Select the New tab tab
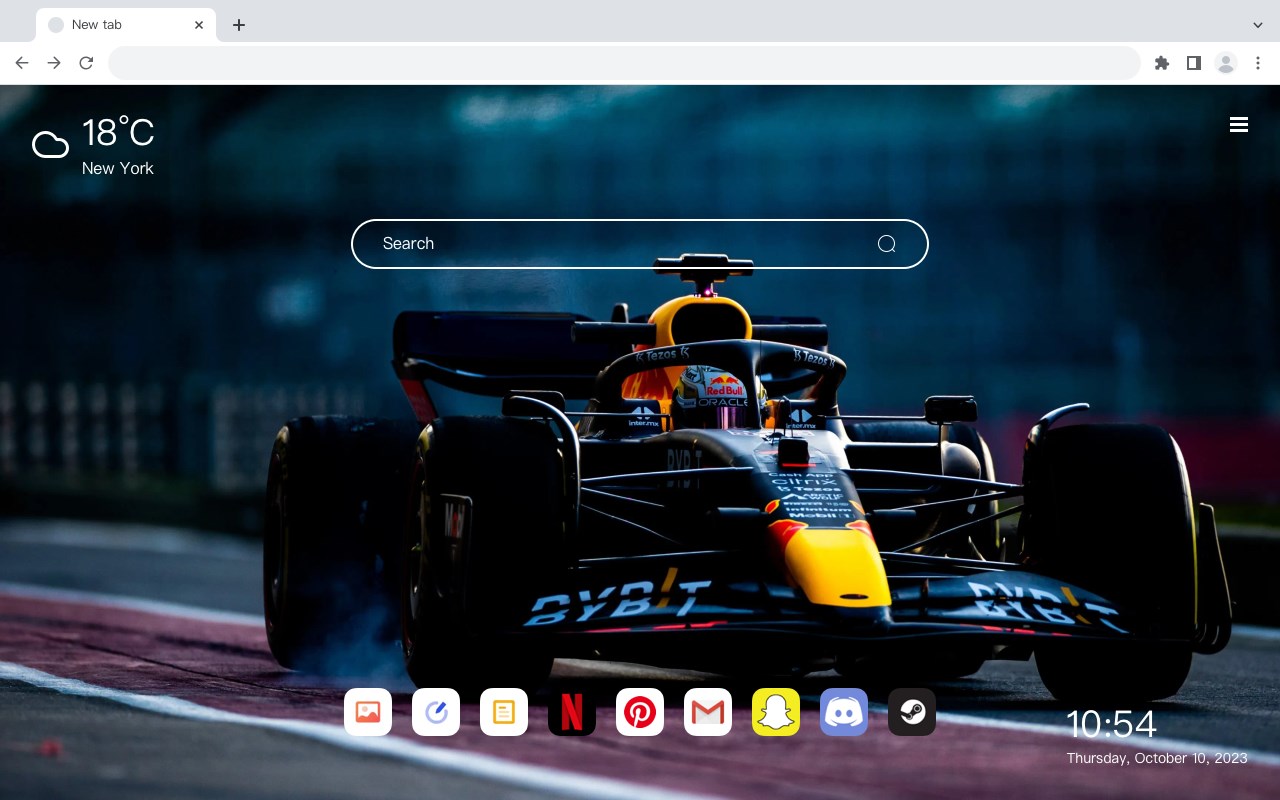 [126, 25]
